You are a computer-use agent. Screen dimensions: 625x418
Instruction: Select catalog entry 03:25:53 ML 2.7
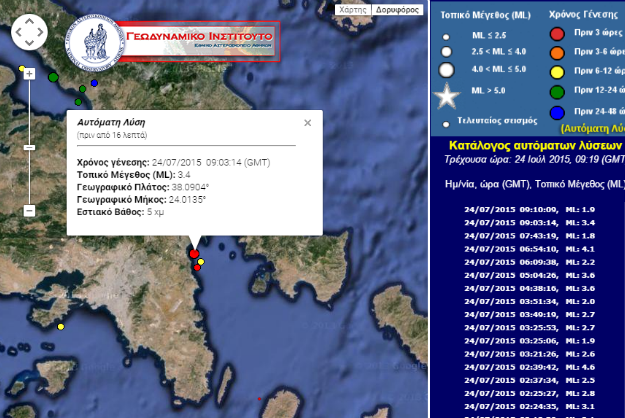(530, 328)
